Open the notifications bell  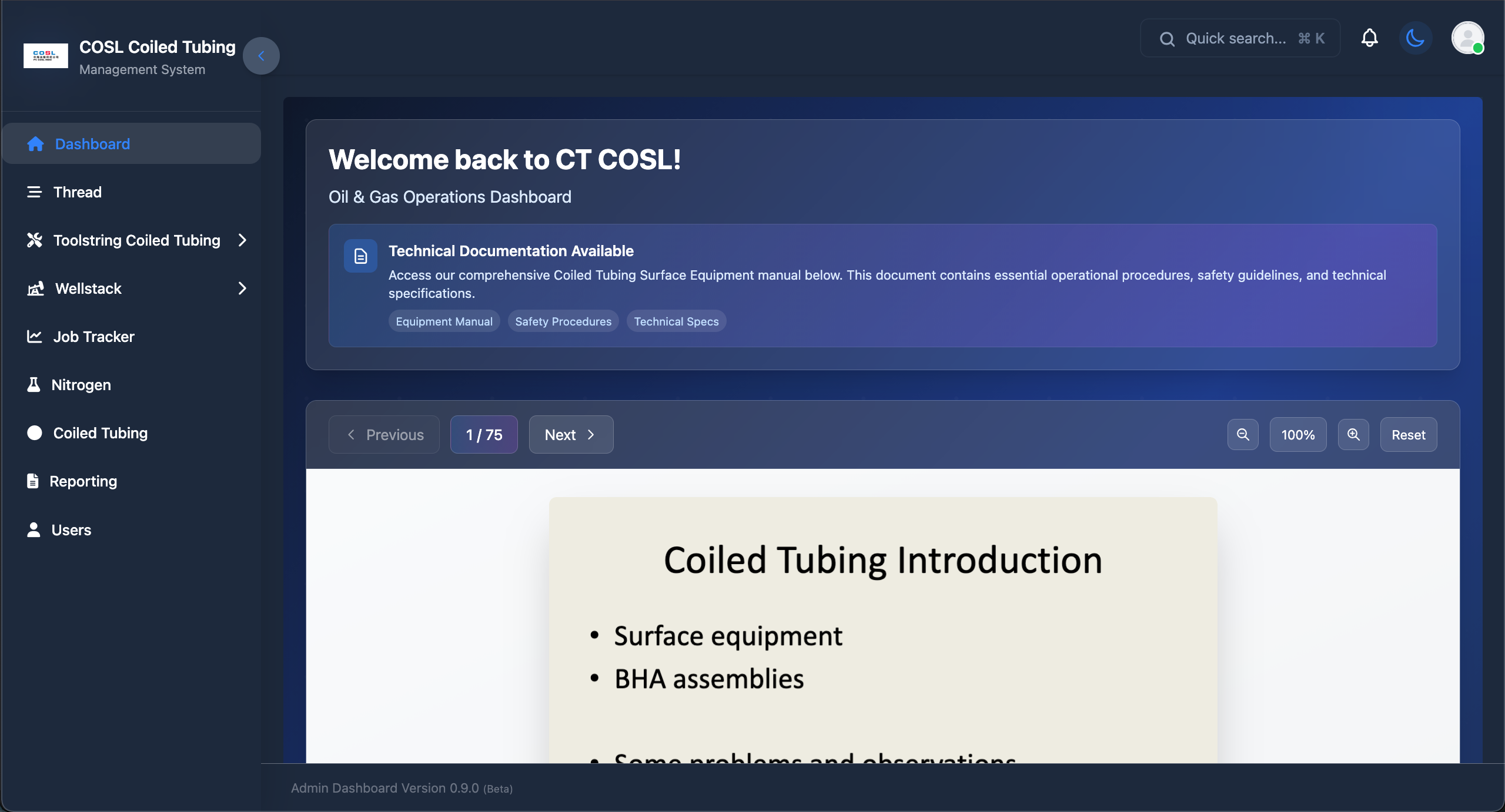(x=1369, y=38)
